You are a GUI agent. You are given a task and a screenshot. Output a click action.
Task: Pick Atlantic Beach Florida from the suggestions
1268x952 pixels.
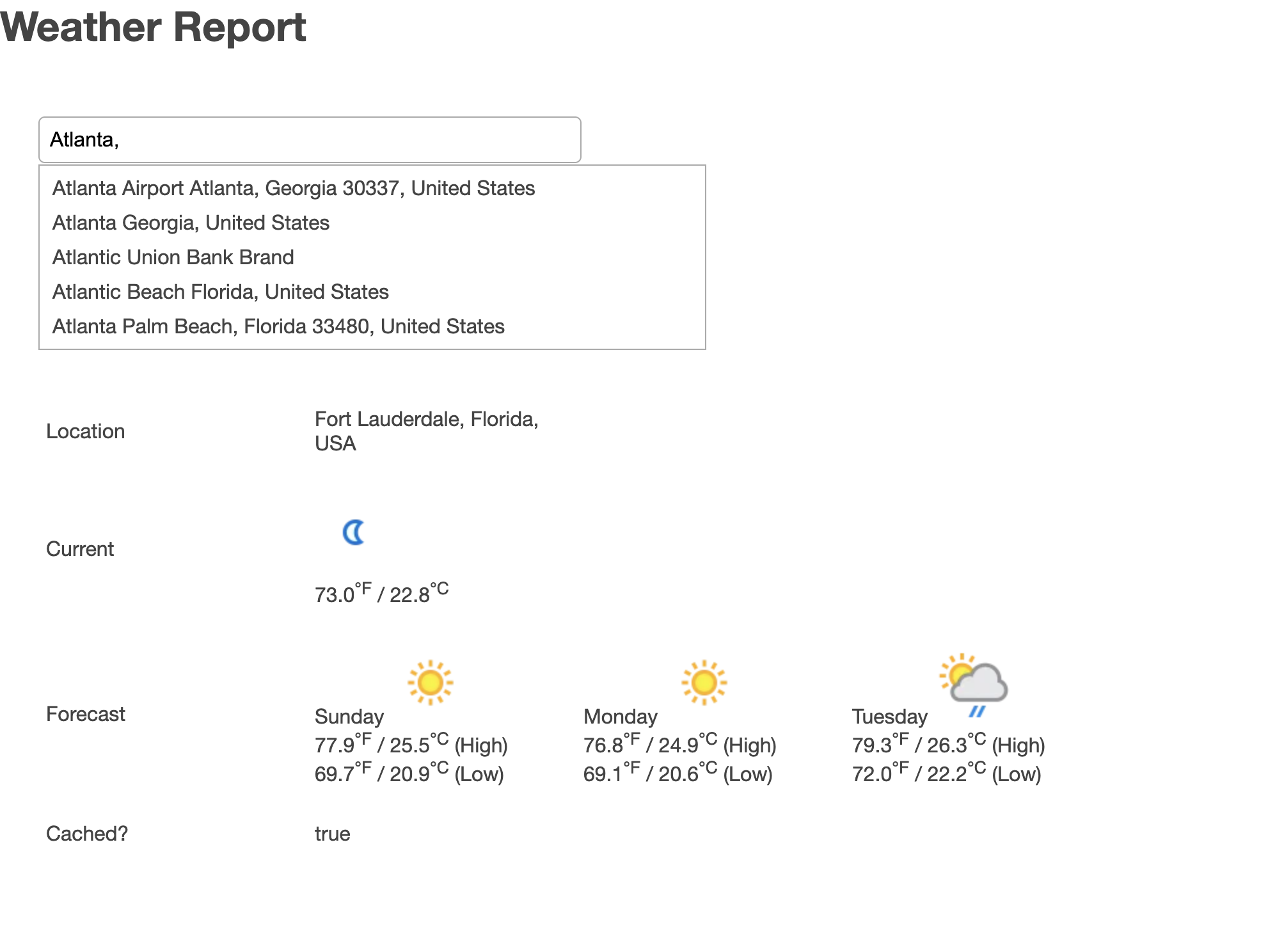220,291
